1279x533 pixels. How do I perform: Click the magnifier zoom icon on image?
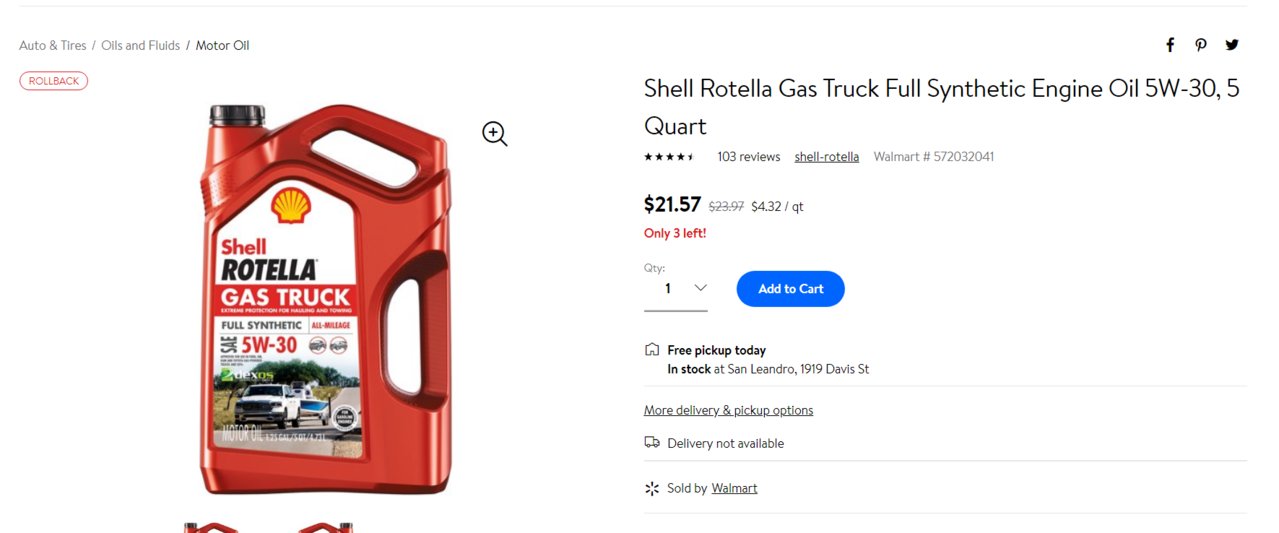(x=495, y=134)
